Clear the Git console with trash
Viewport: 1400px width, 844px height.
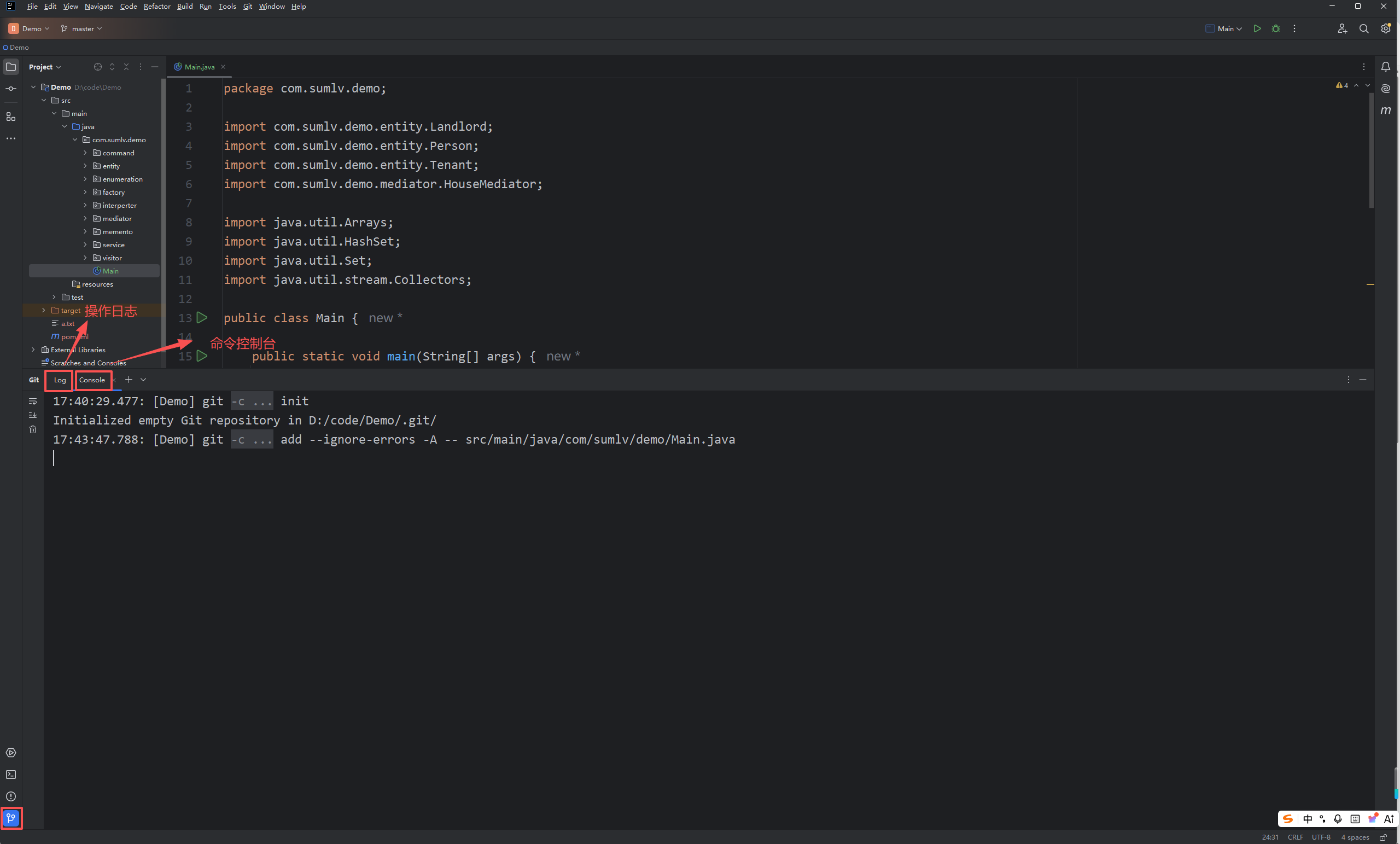(x=33, y=430)
